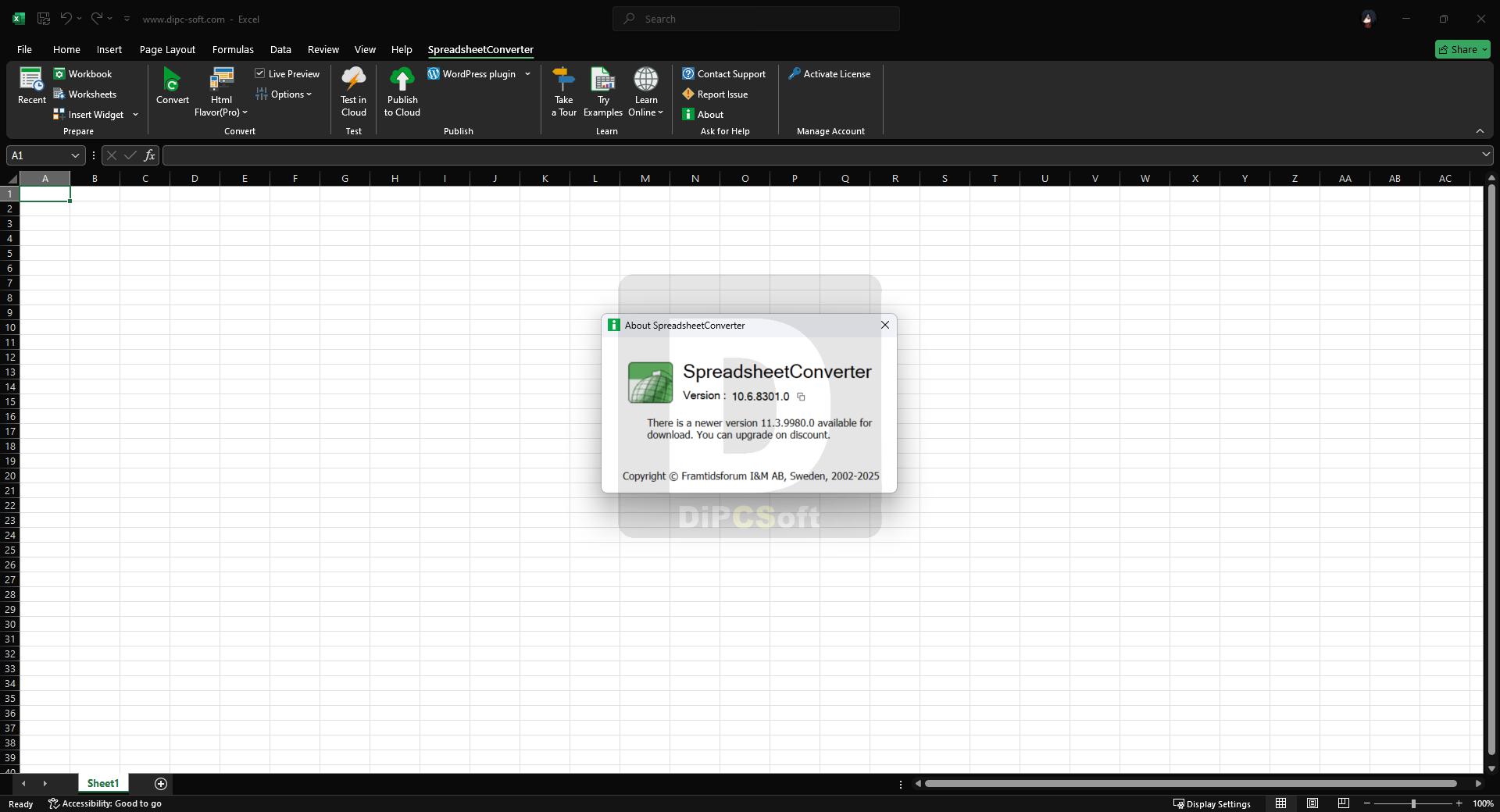Image resolution: width=1500 pixels, height=812 pixels.
Task: Open the Html Flavor(Pro) selector
Action: coord(221,92)
